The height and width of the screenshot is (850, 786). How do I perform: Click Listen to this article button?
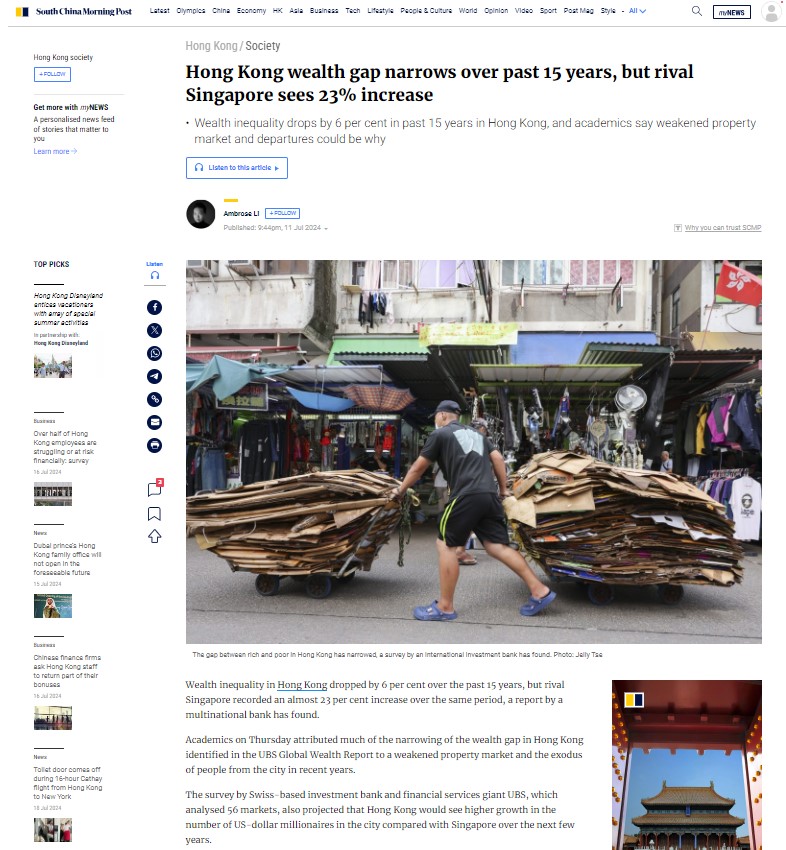pos(237,168)
